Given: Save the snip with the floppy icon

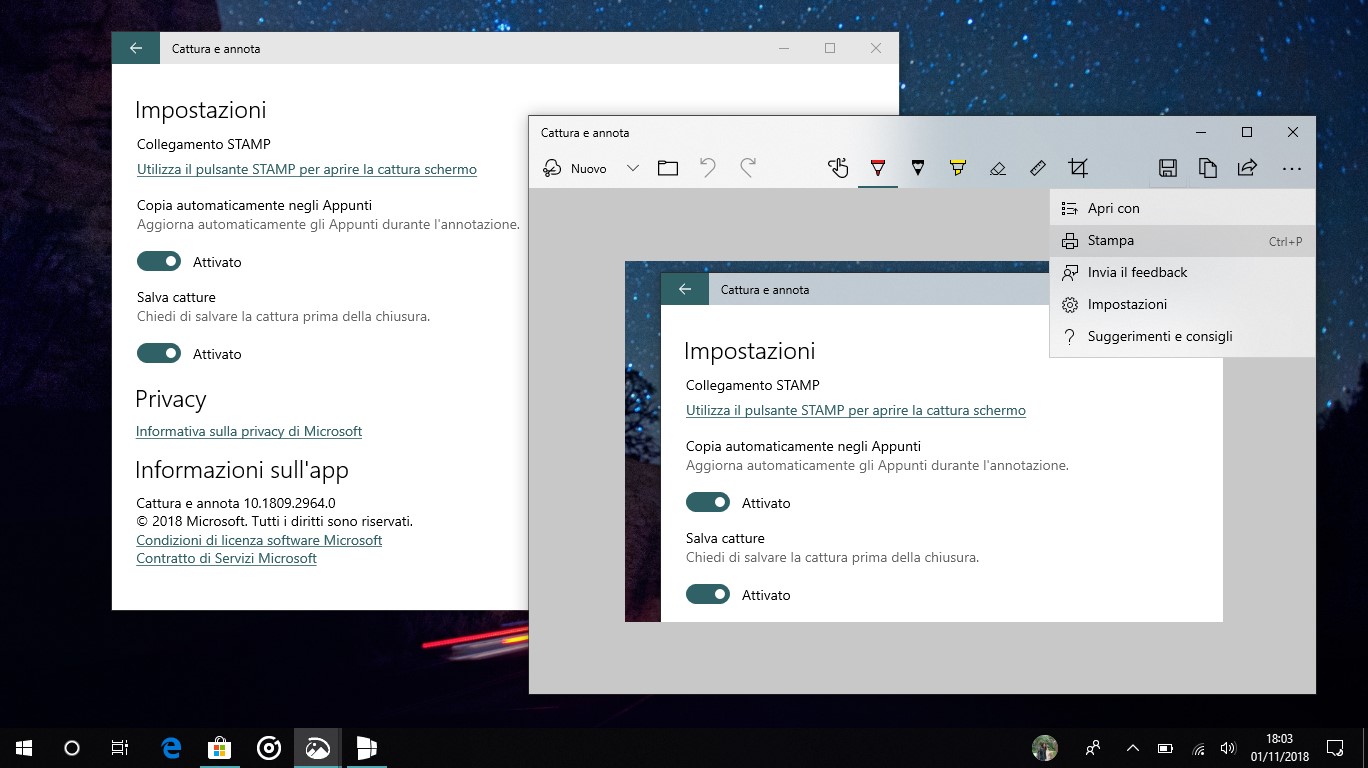Looking at the screenshot, I should point(1167,168).
